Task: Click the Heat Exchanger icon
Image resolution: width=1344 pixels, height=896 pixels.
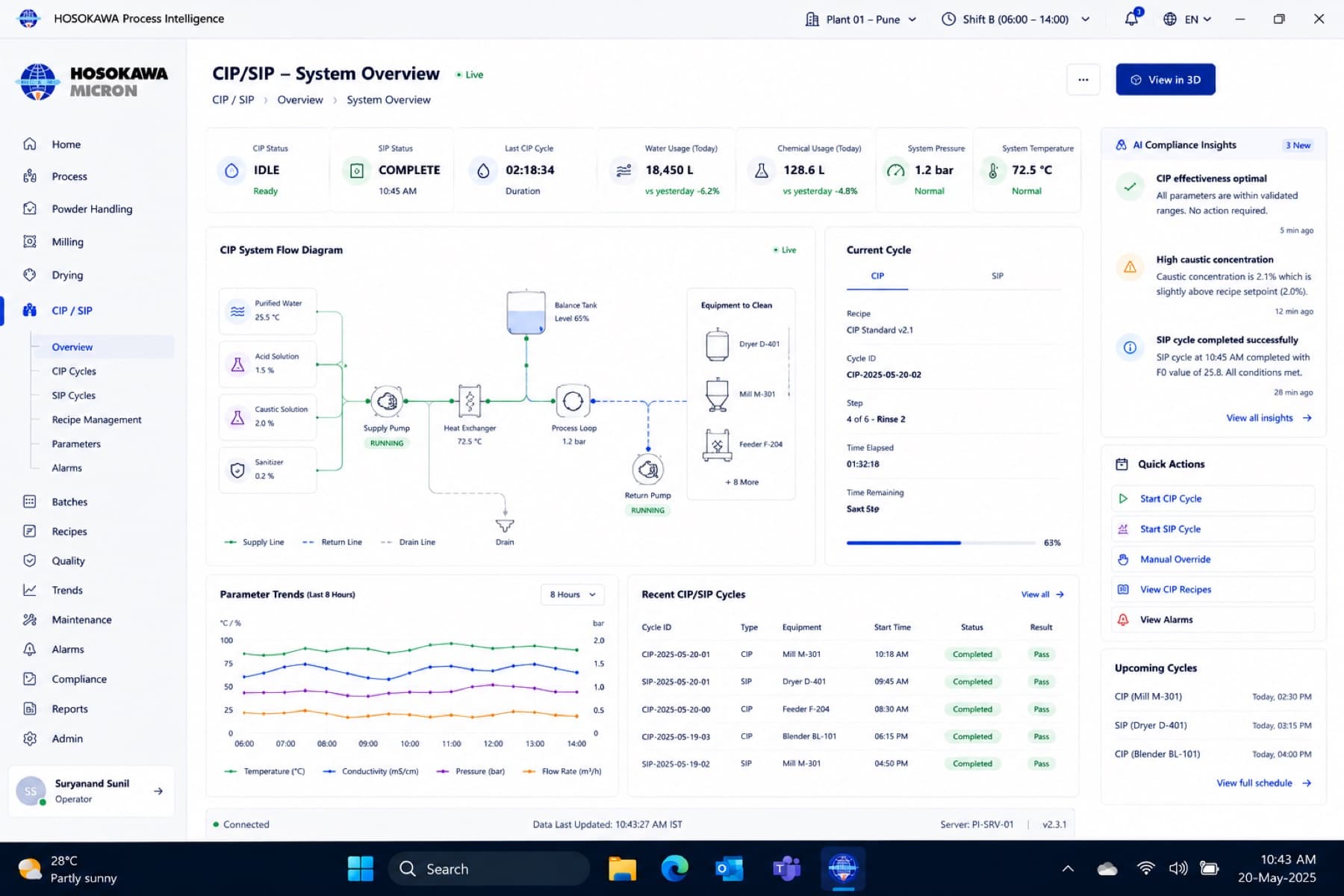Action: 470,402
